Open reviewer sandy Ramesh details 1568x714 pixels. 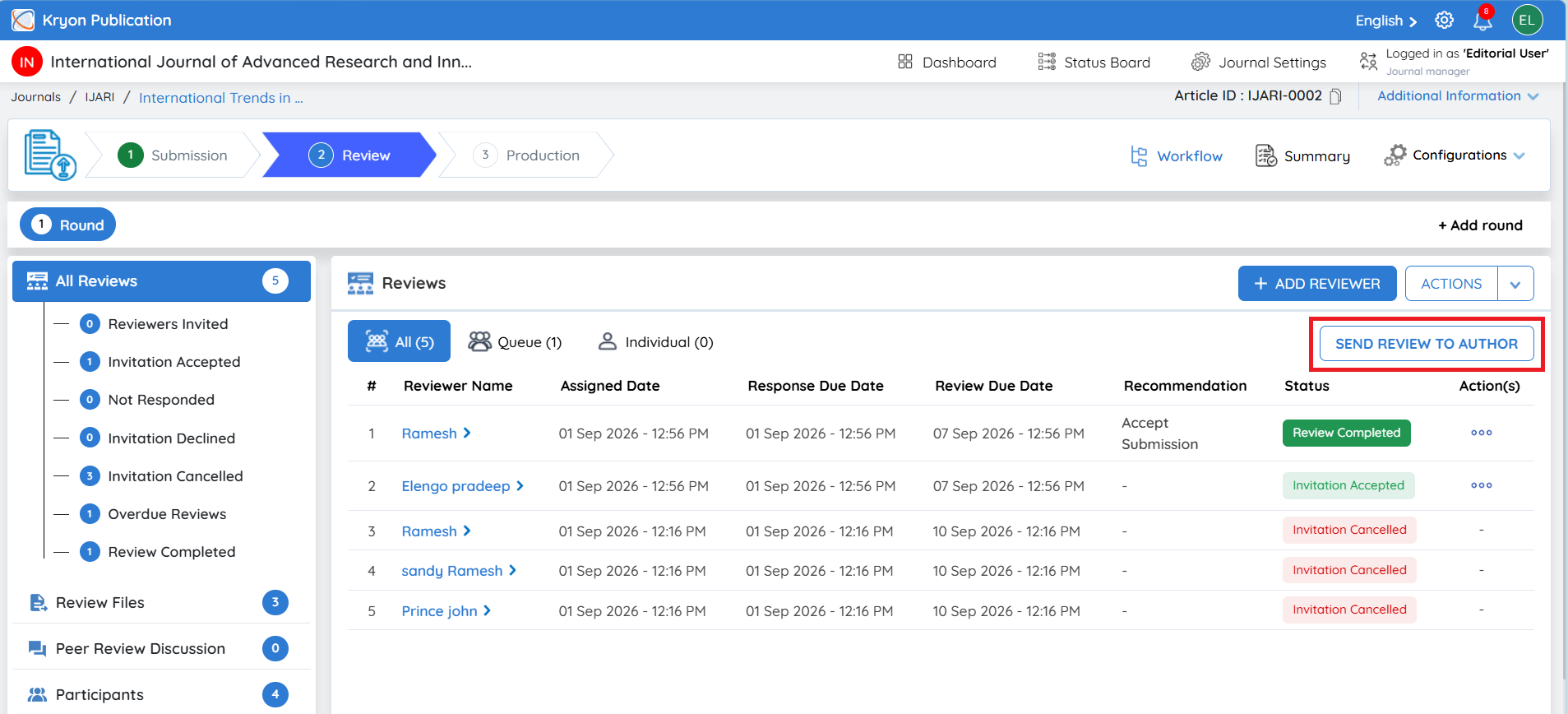(458, 571)
